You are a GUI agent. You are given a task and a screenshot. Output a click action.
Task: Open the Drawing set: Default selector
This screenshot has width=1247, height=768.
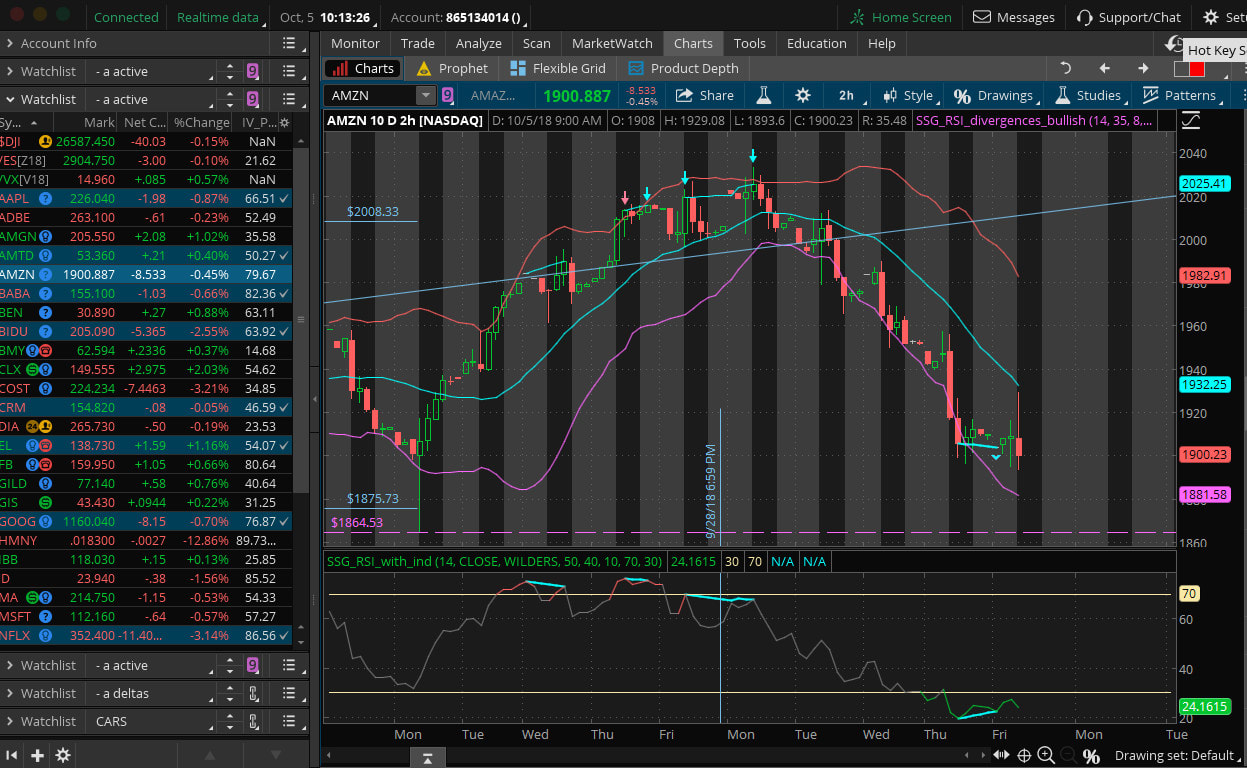click(1176, 756)
